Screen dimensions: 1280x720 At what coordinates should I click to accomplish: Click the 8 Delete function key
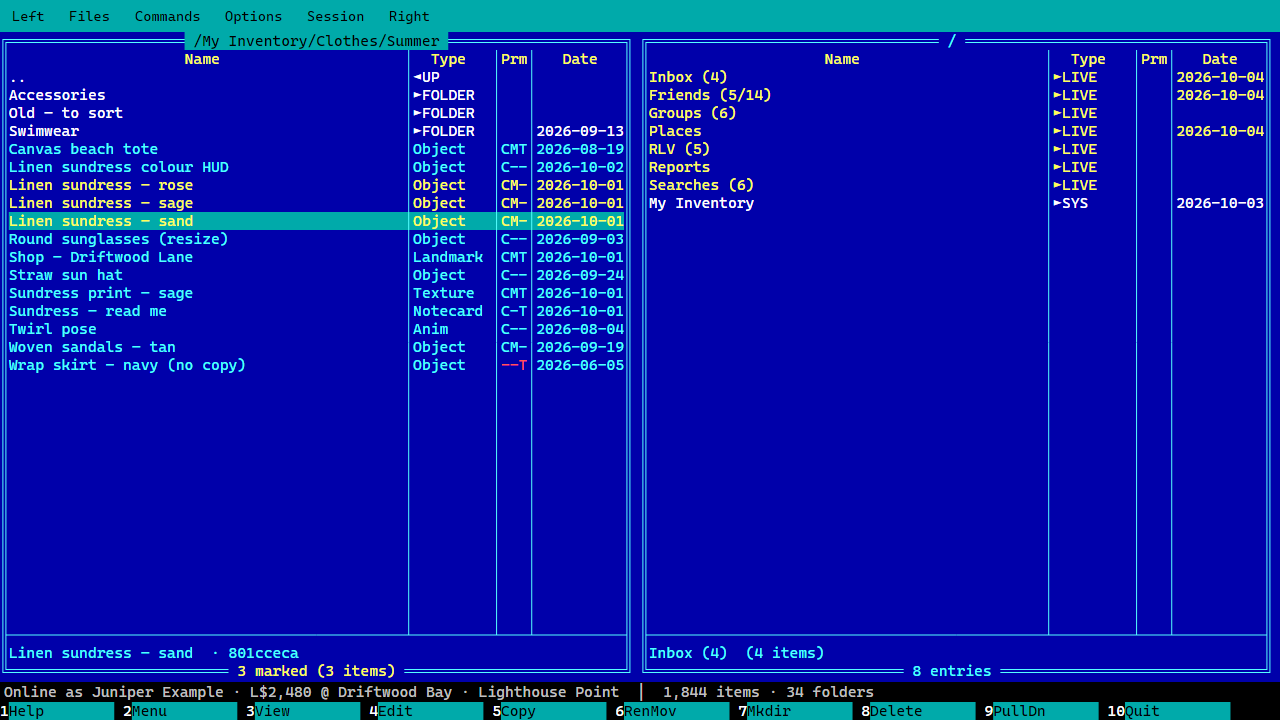[918, 711]
